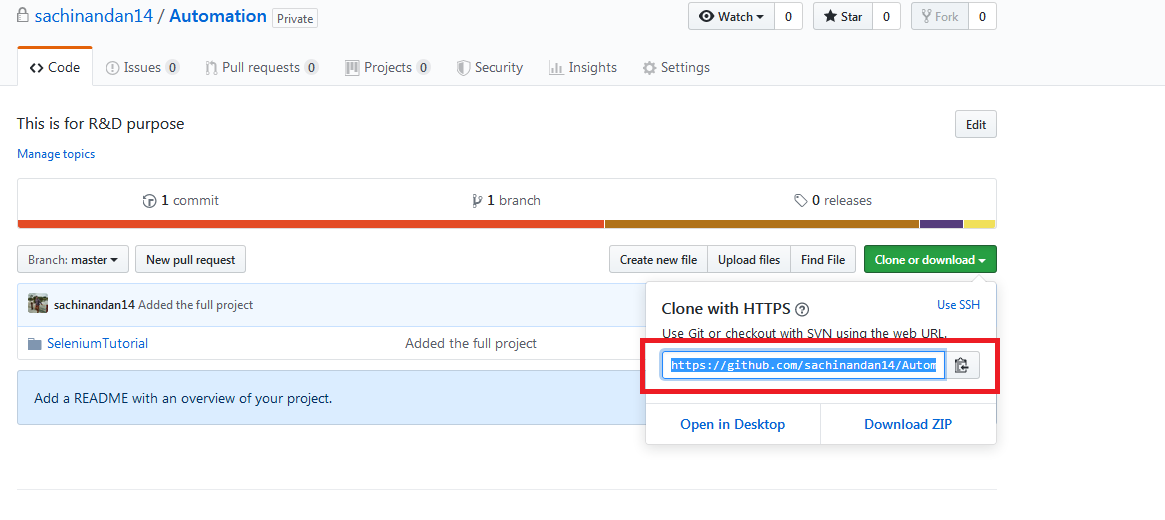The image size is (1165, 520).
Task: Switch to Use SSH link
Action: [958, 305]
